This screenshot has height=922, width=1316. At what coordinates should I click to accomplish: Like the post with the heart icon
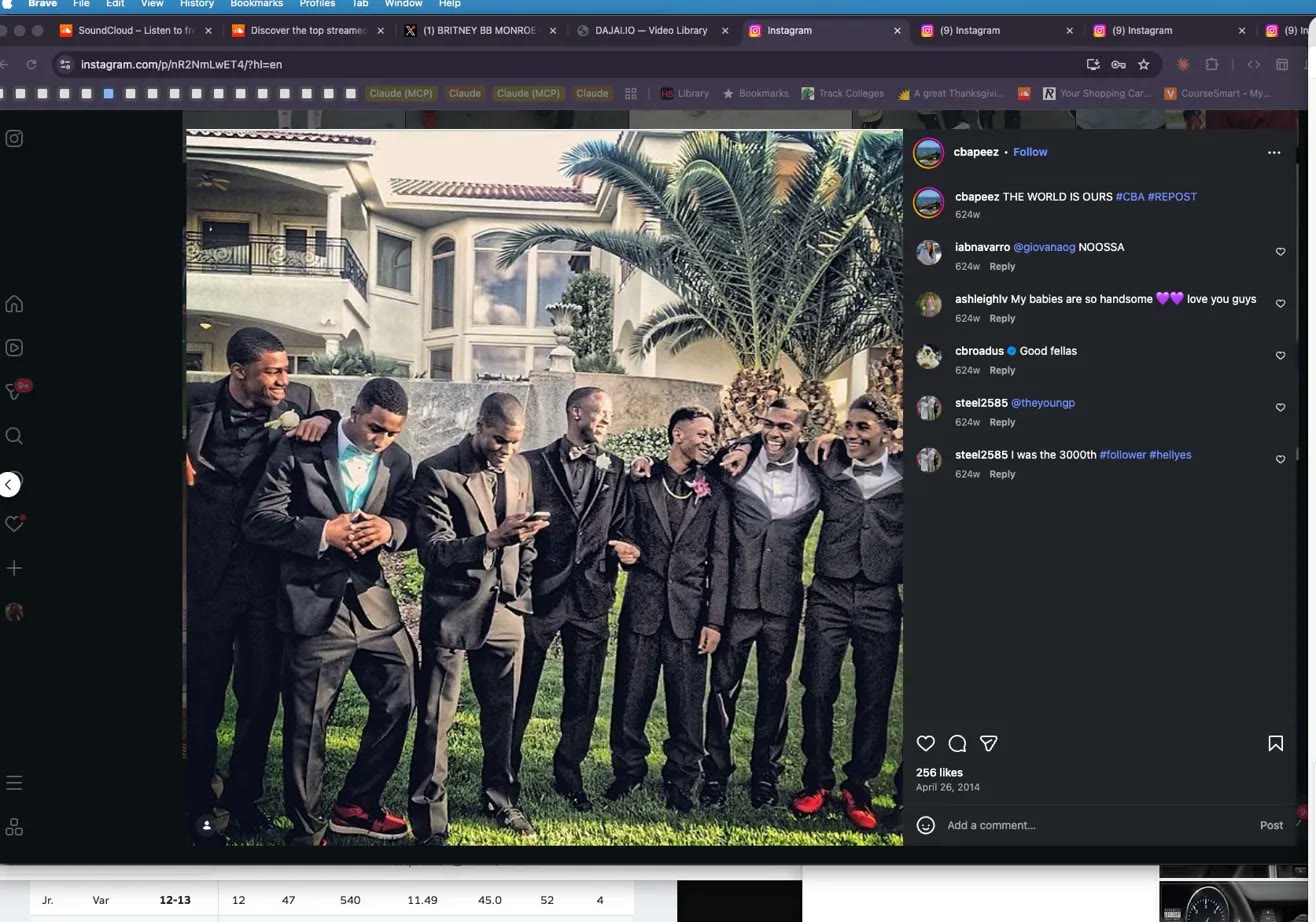(925, 743)
